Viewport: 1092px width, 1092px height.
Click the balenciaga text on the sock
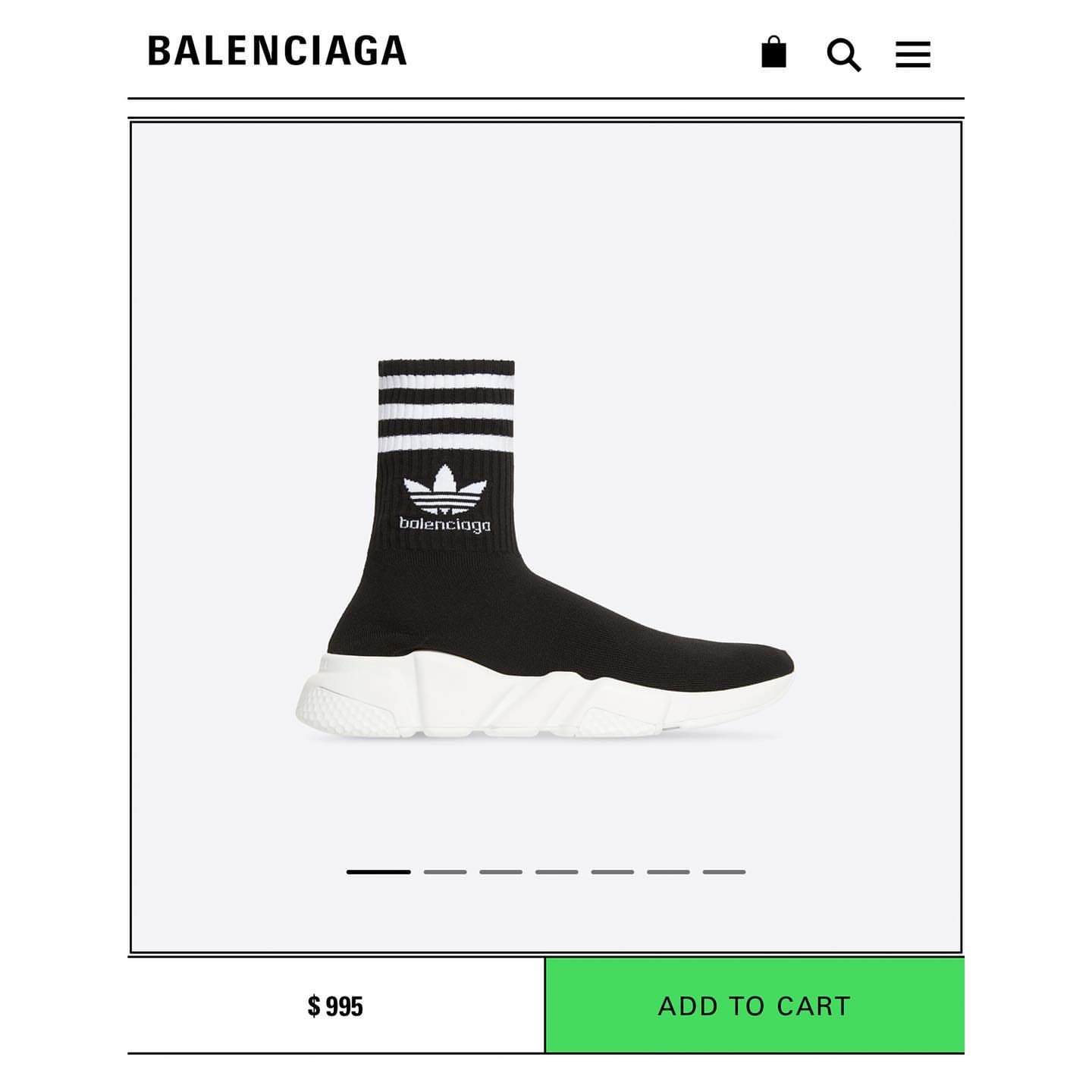coord(445,524)
